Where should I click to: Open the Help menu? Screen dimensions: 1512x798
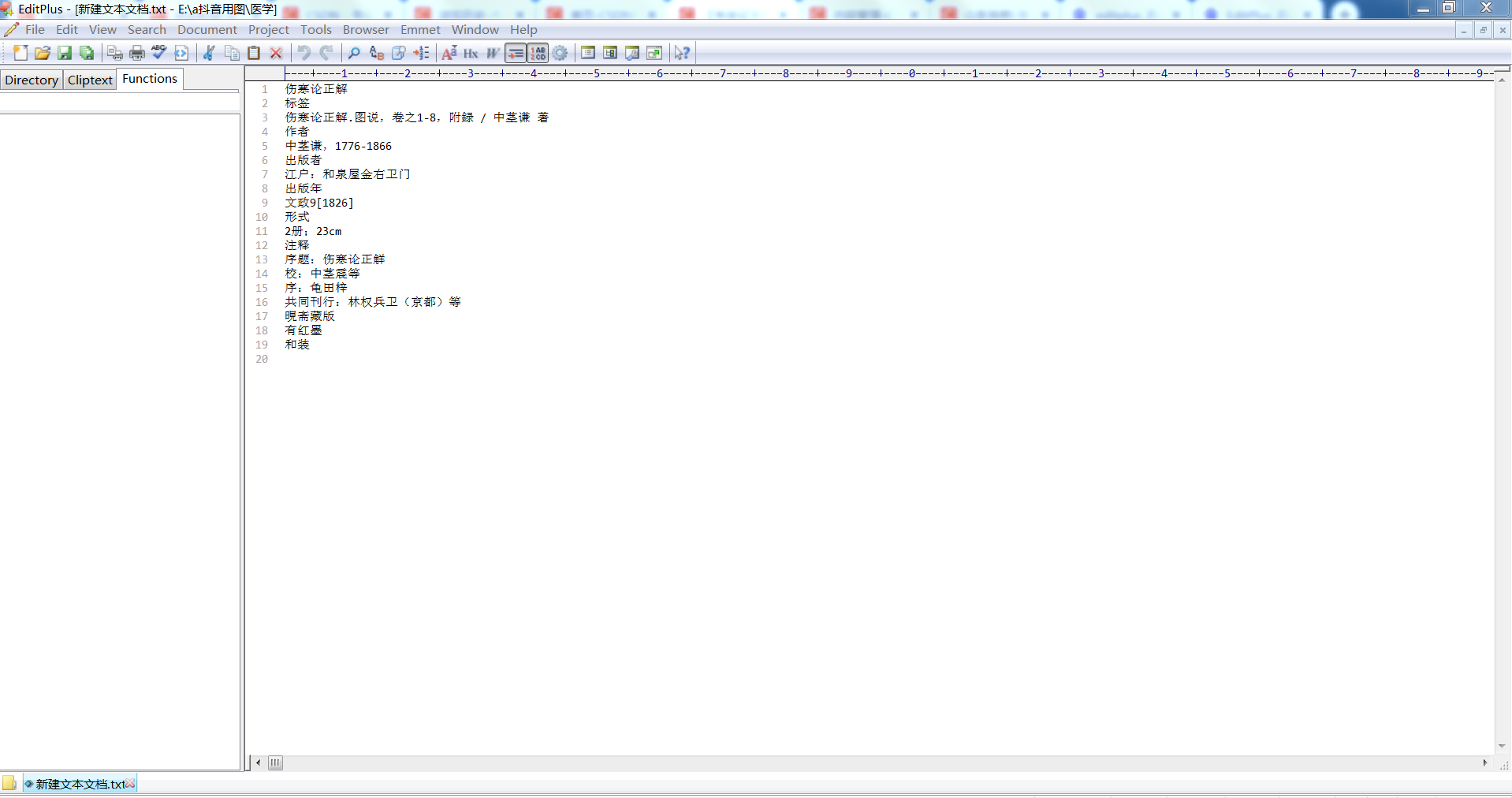click(523, 29)
